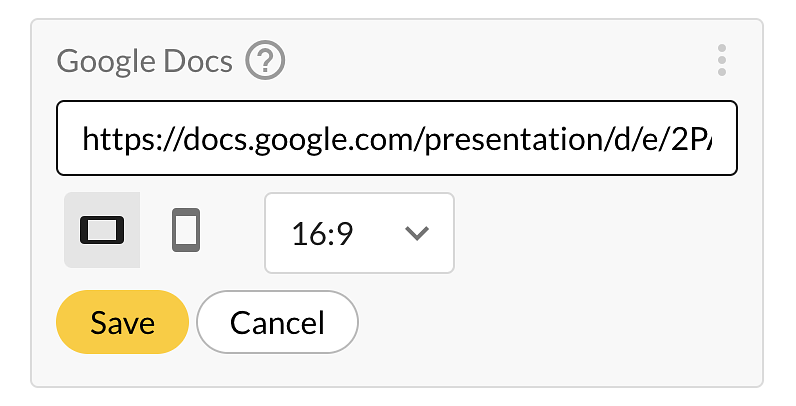Switch embed to vertical portrait mode
The height and width of the screenshot is (406, 796).
pos(186,230)
